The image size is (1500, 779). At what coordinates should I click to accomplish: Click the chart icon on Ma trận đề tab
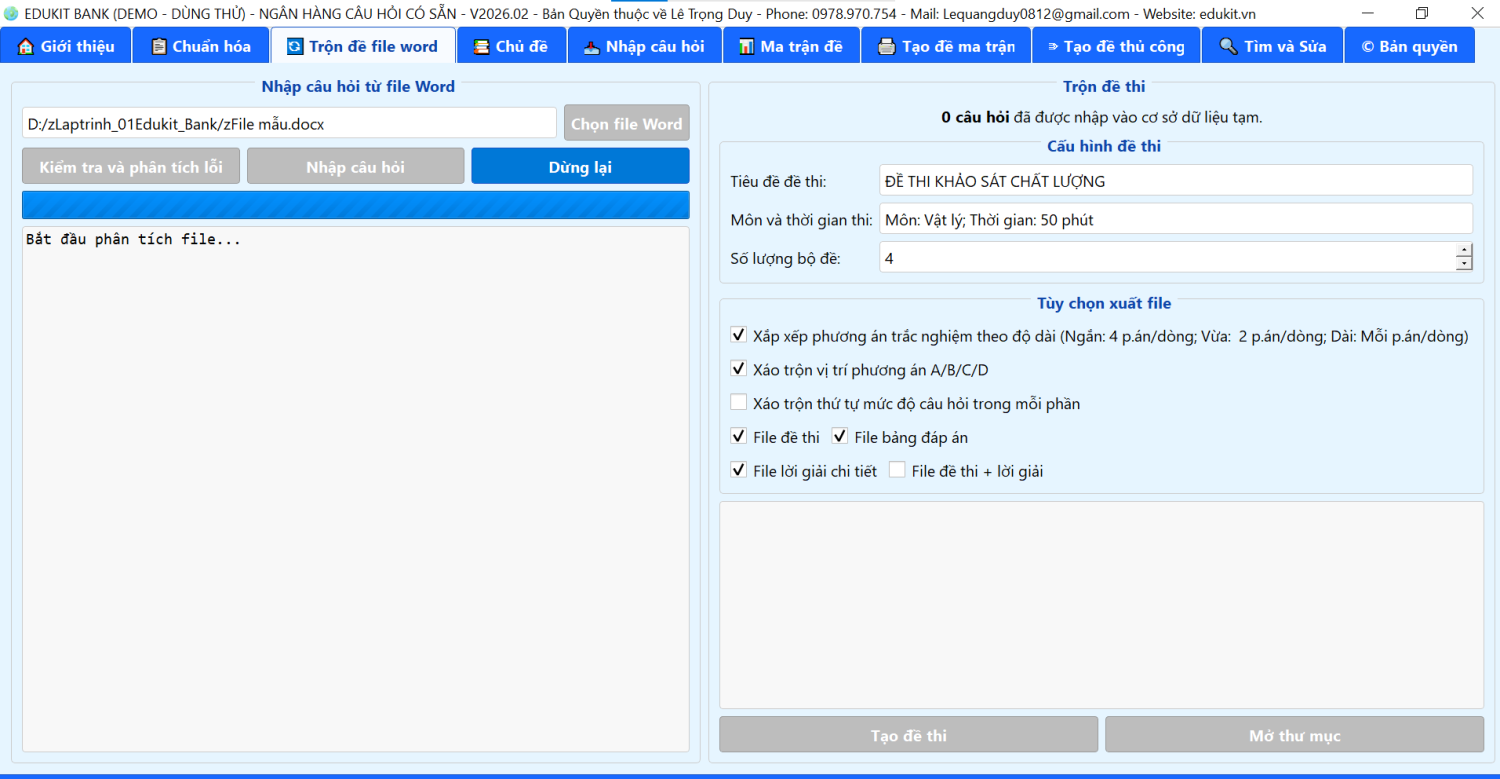[x=746, y=47]
